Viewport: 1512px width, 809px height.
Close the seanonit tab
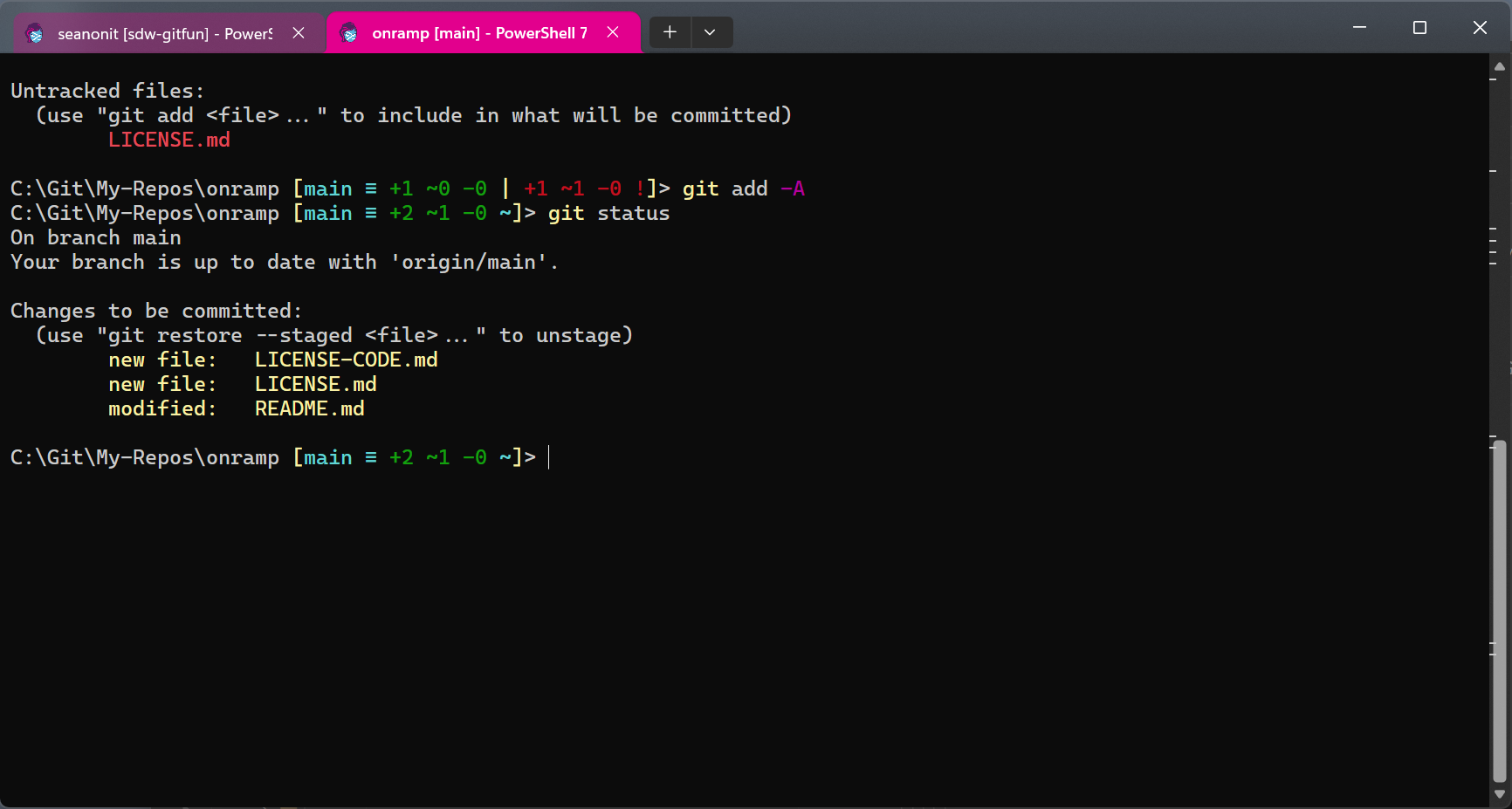[x=299, y=32]
